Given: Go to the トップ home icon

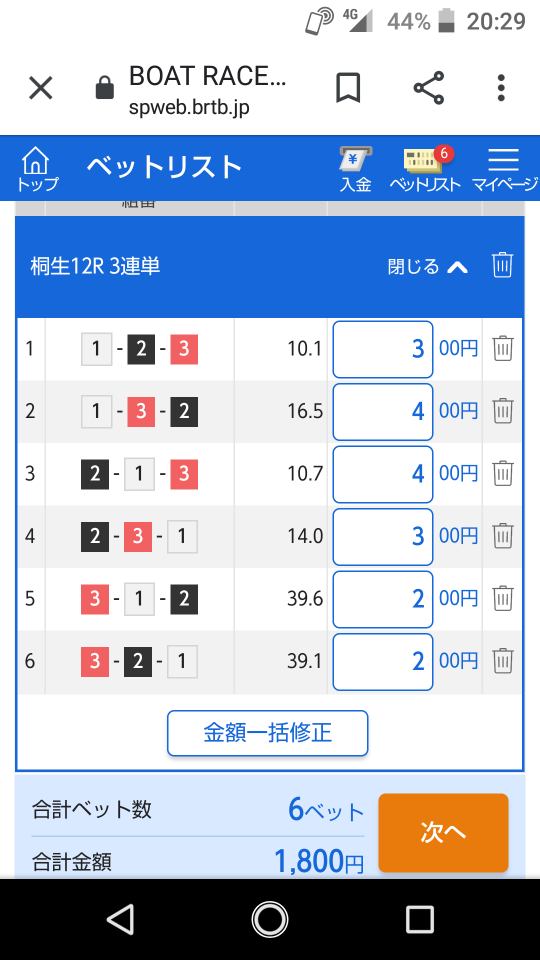Looking at the screenshot, I should [37, 169].
